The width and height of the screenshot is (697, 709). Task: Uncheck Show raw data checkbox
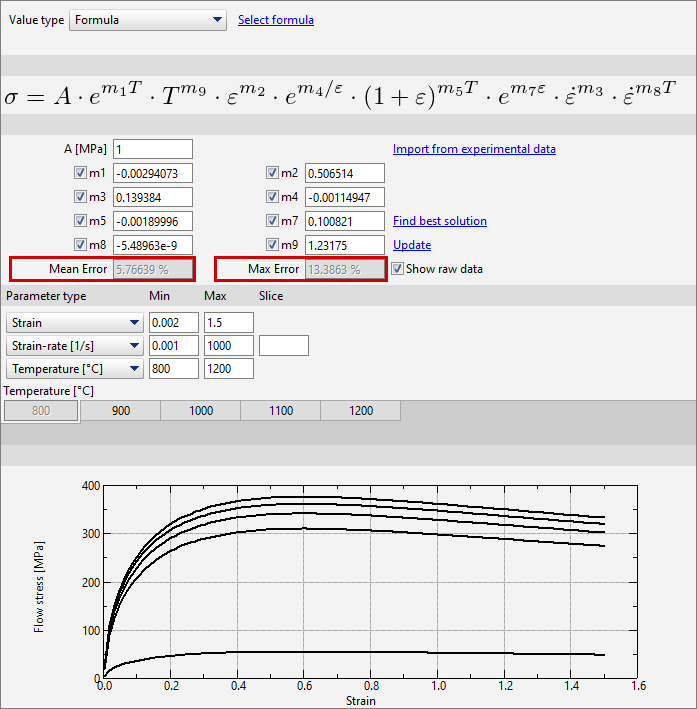click(x=398, y=269)
